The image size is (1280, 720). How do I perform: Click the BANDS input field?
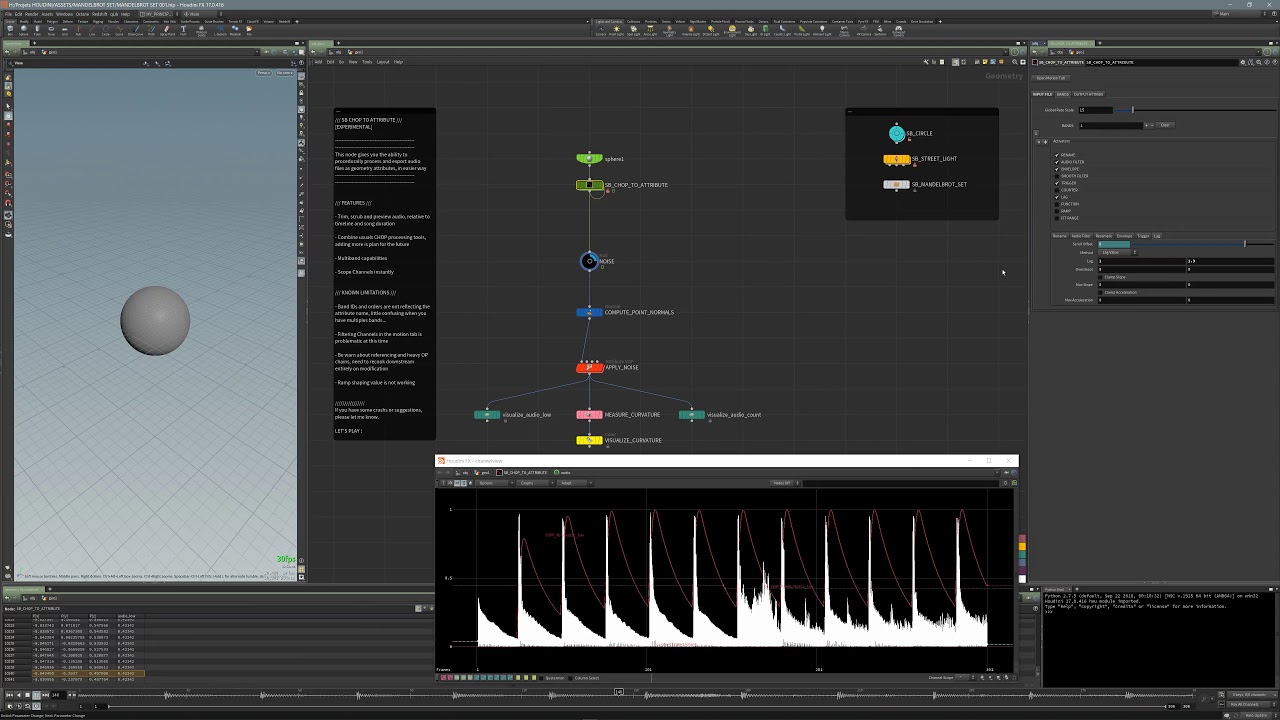[x=1111, y=125]
